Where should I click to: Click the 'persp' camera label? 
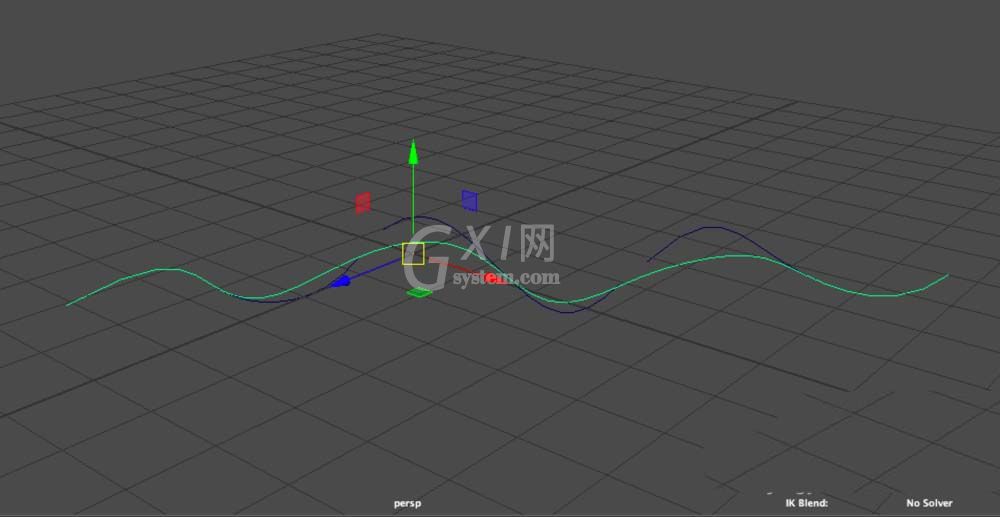coord(408,503)
